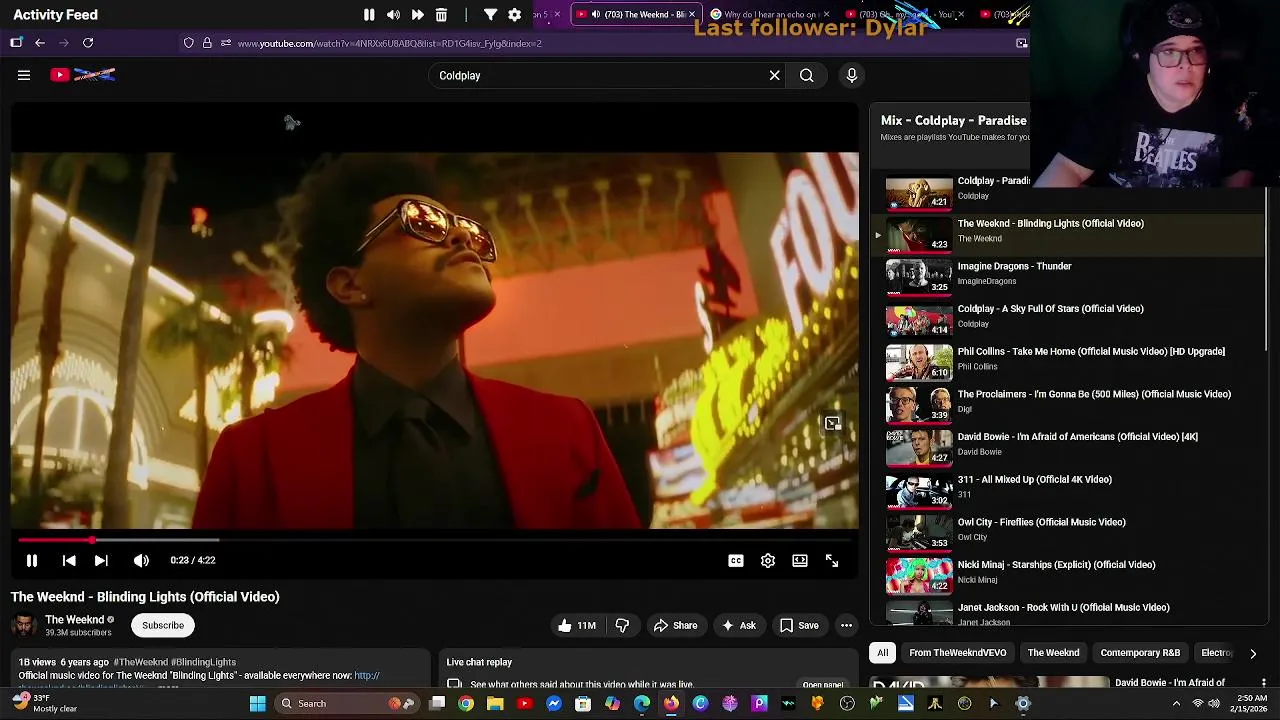Play Owl City - Fireflies video
Screen dimensions: 1280x720
(x=1067, y=532)
